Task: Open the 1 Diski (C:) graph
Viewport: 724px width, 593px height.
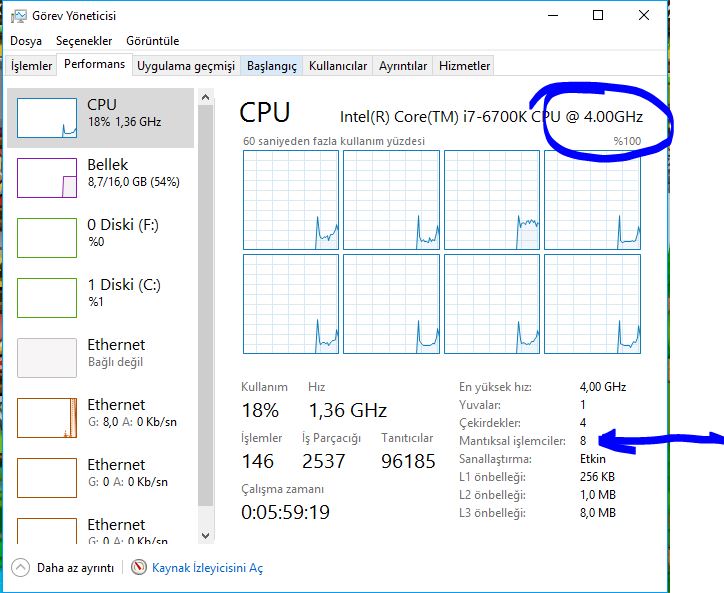Action: (x=47, y=298)
